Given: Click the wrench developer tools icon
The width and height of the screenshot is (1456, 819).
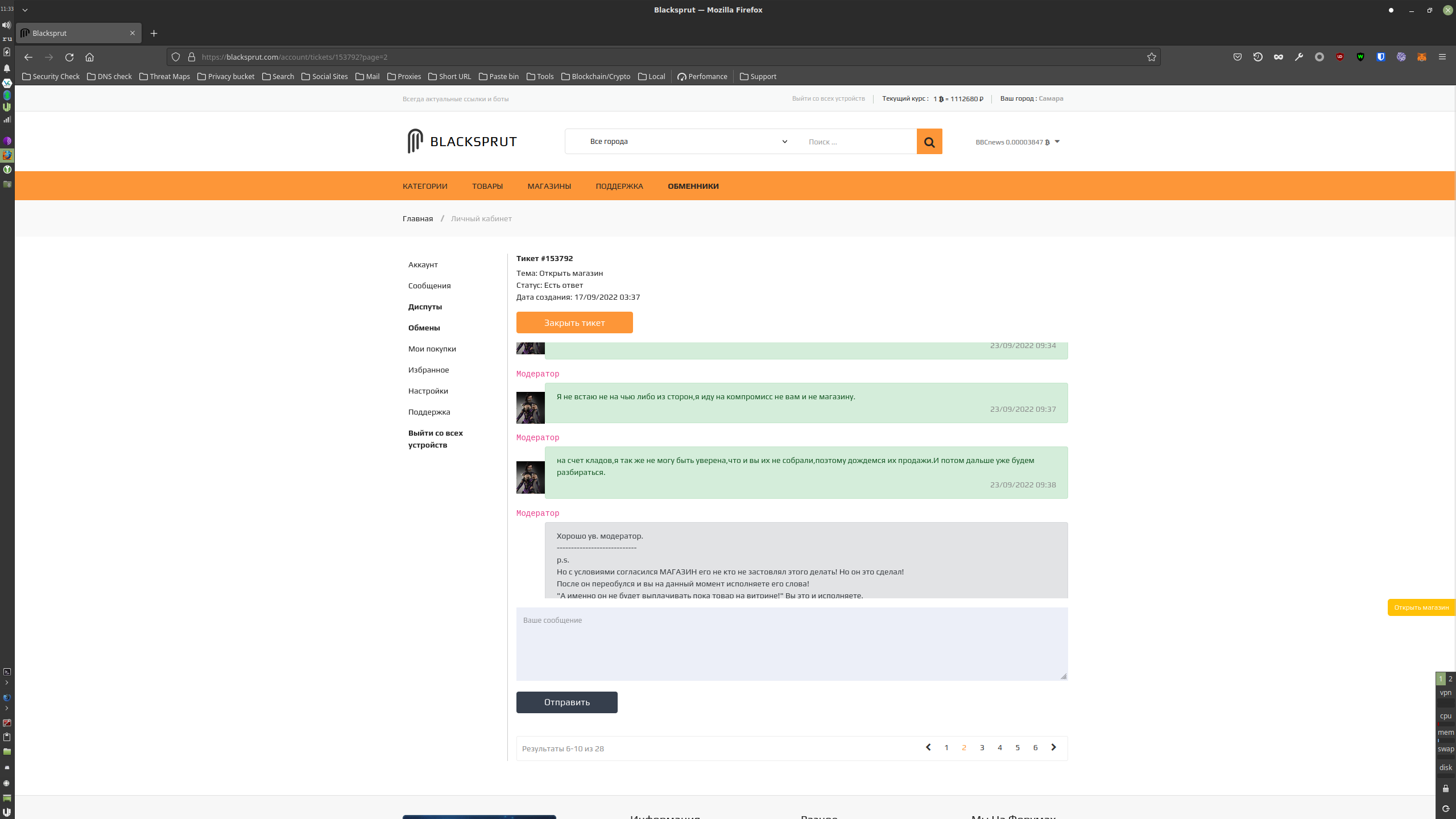Looking at the screenshot, I should [x=1299, y=57].
